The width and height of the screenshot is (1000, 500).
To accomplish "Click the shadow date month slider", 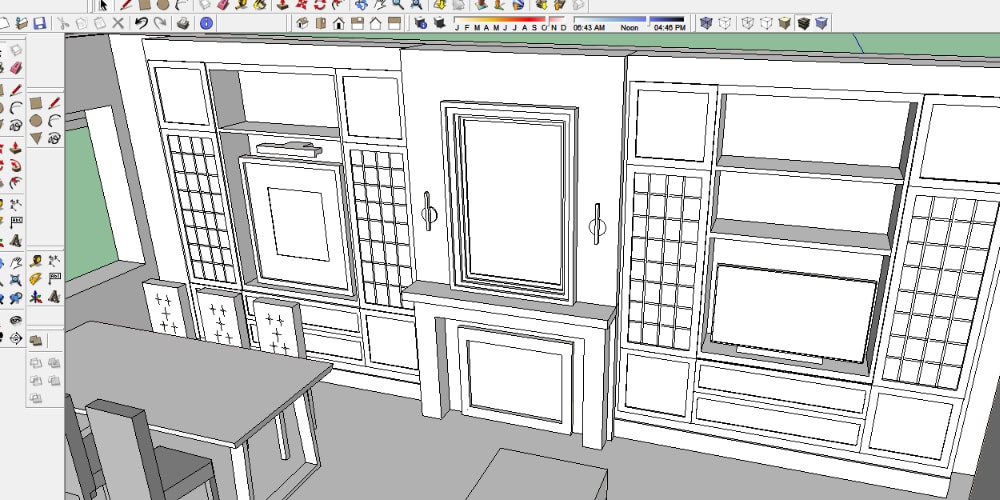I will click(x=500, y=19).
